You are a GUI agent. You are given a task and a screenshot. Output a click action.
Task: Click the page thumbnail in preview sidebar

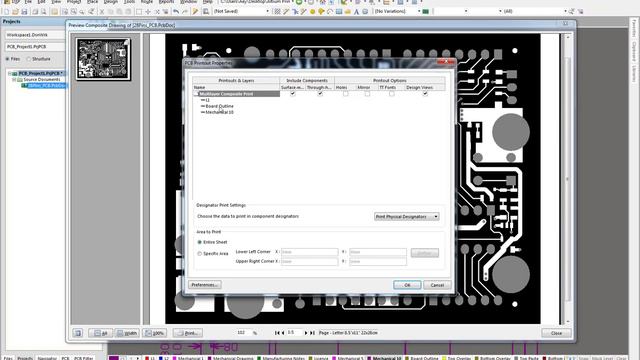point(103,59)
